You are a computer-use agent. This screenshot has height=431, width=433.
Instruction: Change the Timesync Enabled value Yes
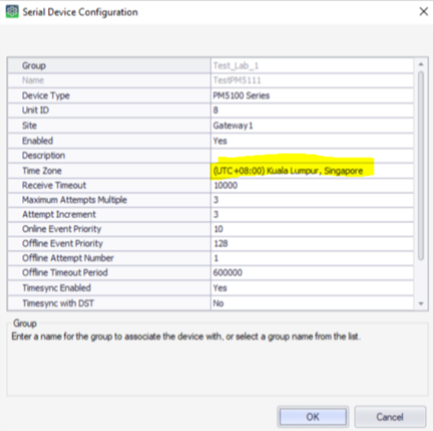pyautogui.click(x=312, y=288)
